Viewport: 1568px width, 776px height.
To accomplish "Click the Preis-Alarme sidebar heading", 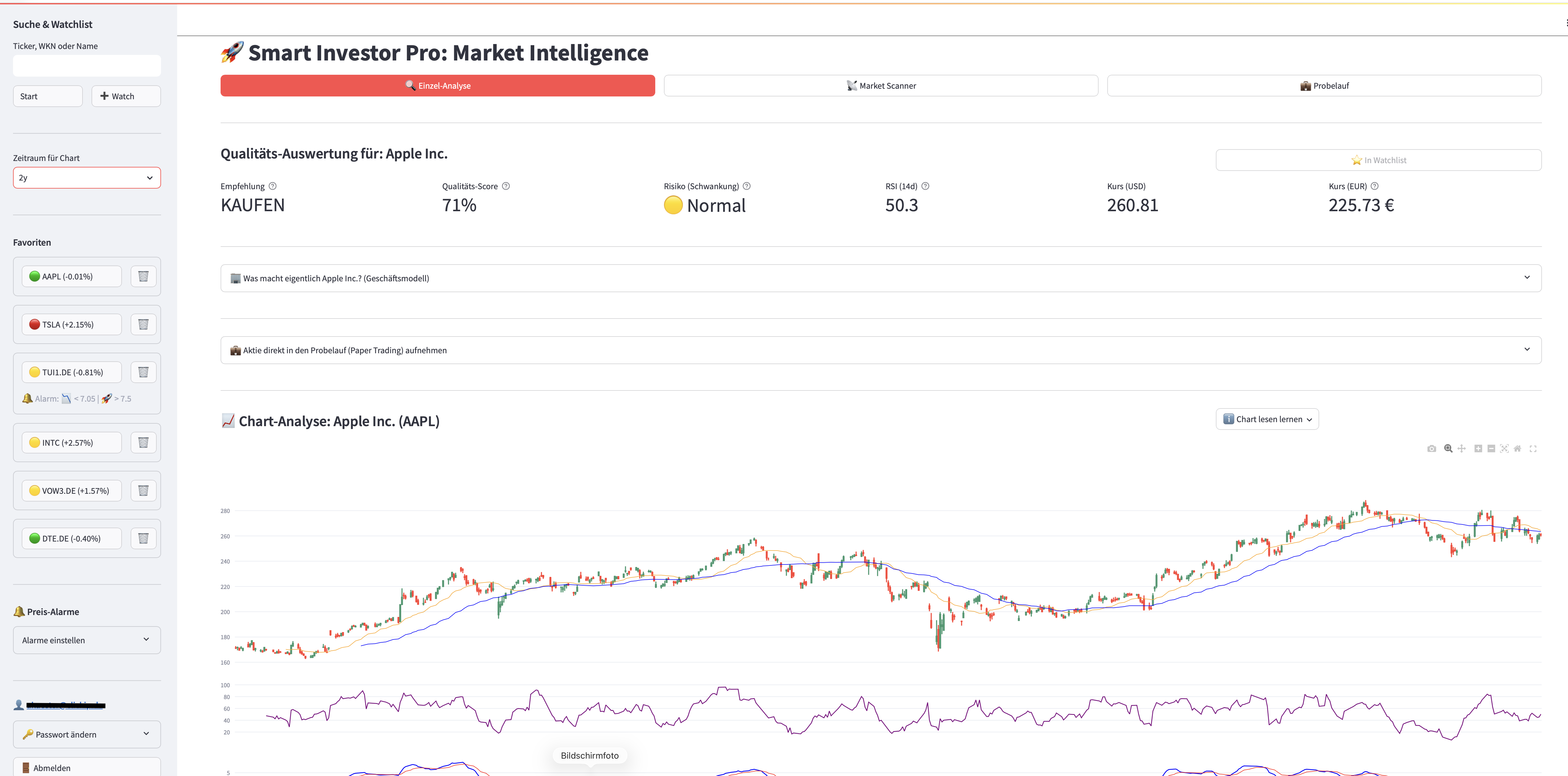I will point(46,612).
